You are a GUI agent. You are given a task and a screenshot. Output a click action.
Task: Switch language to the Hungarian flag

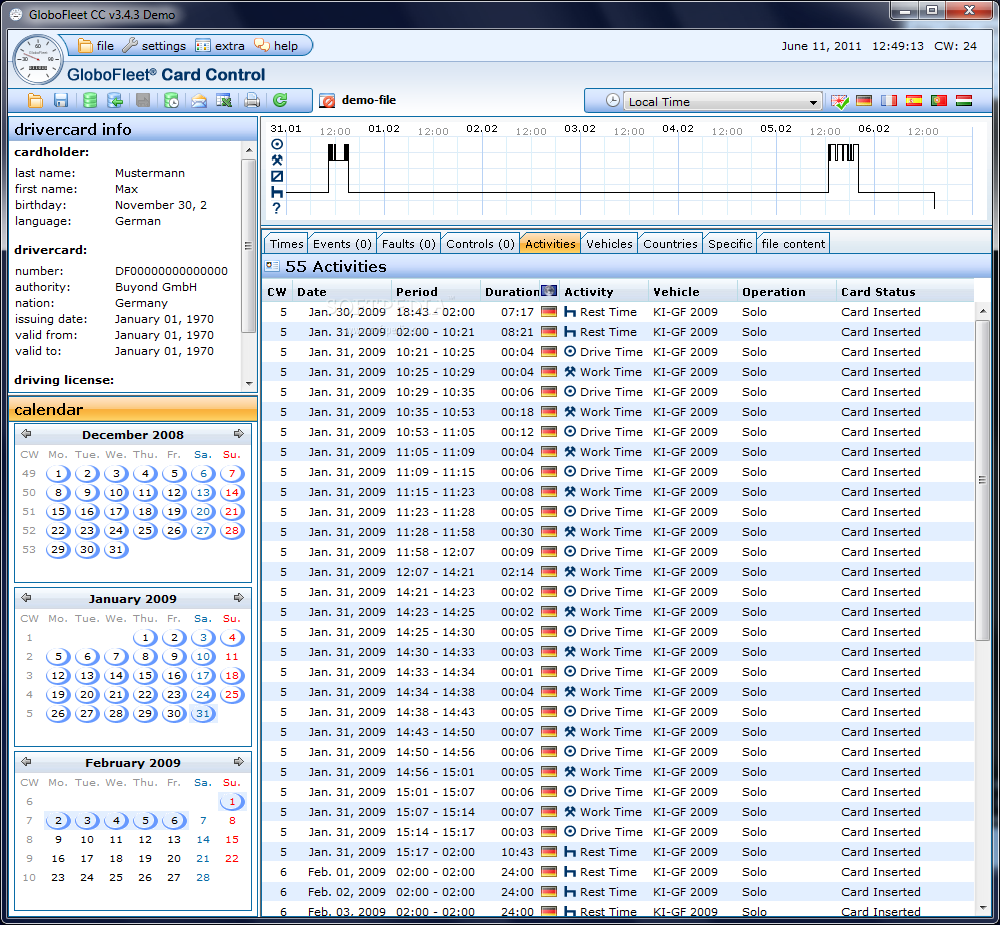click(x=964, y=101)
